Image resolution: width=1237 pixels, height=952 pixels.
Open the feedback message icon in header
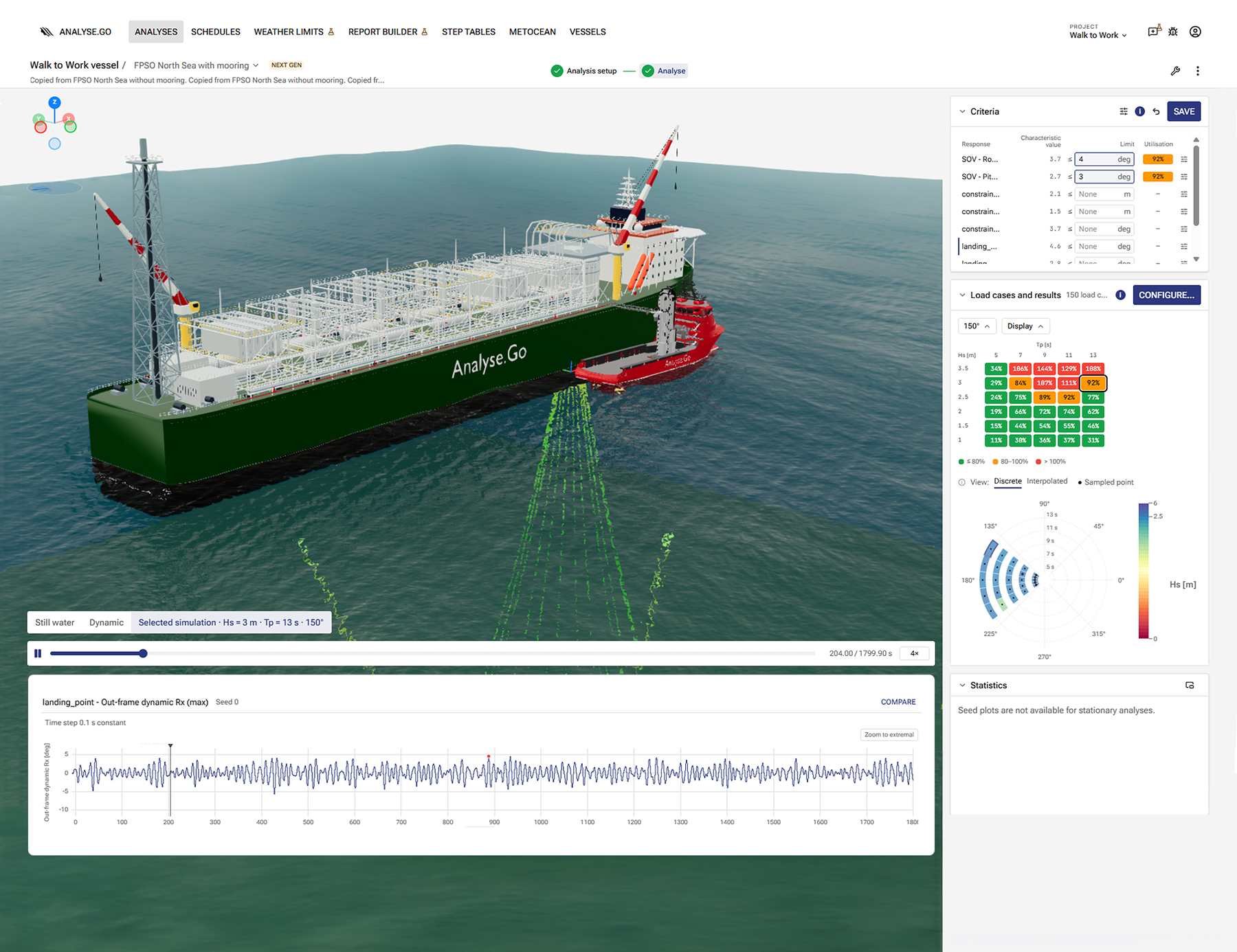[1155, 32]
